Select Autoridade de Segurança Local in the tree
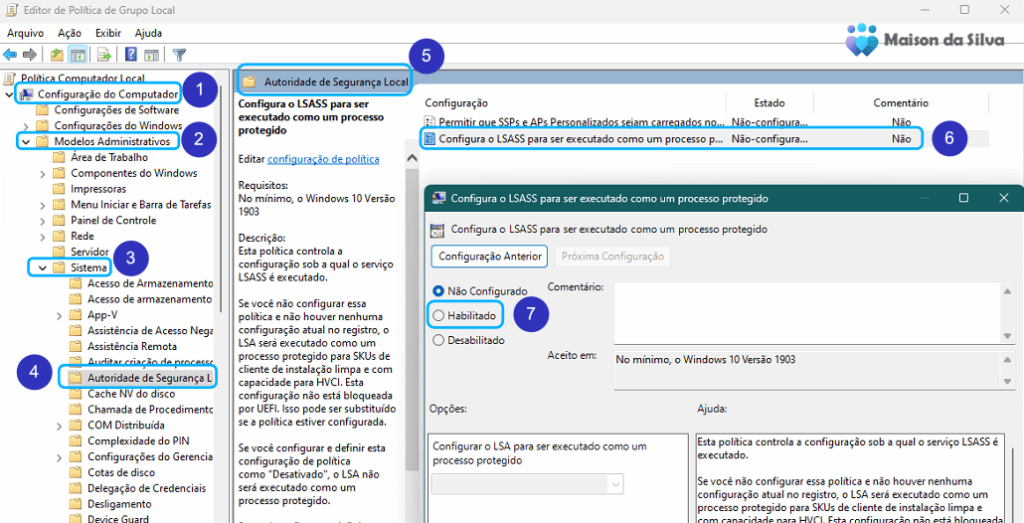1024x523 pixels. (150, 378)
